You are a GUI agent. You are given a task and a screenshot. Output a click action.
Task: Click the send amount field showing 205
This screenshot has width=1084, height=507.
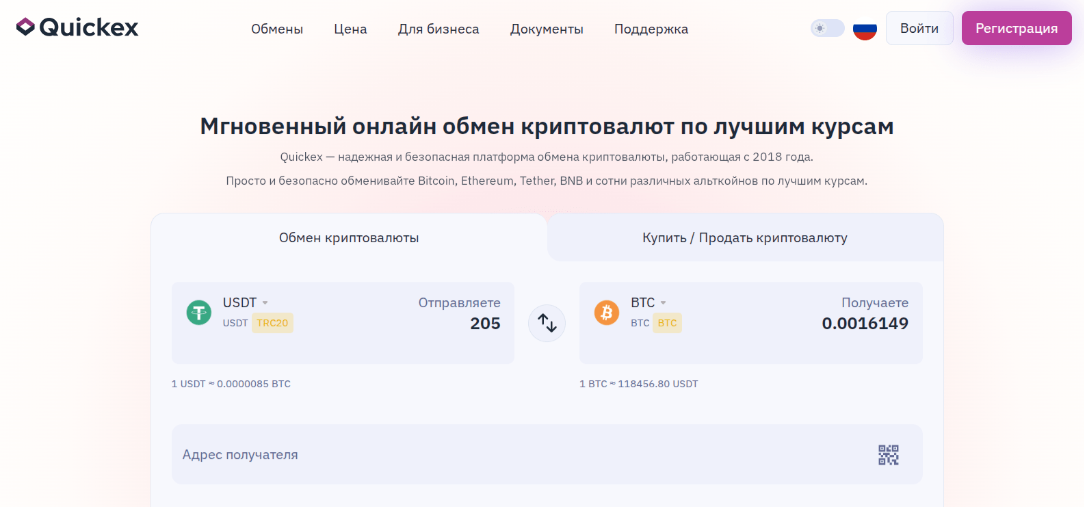point(485,324)
